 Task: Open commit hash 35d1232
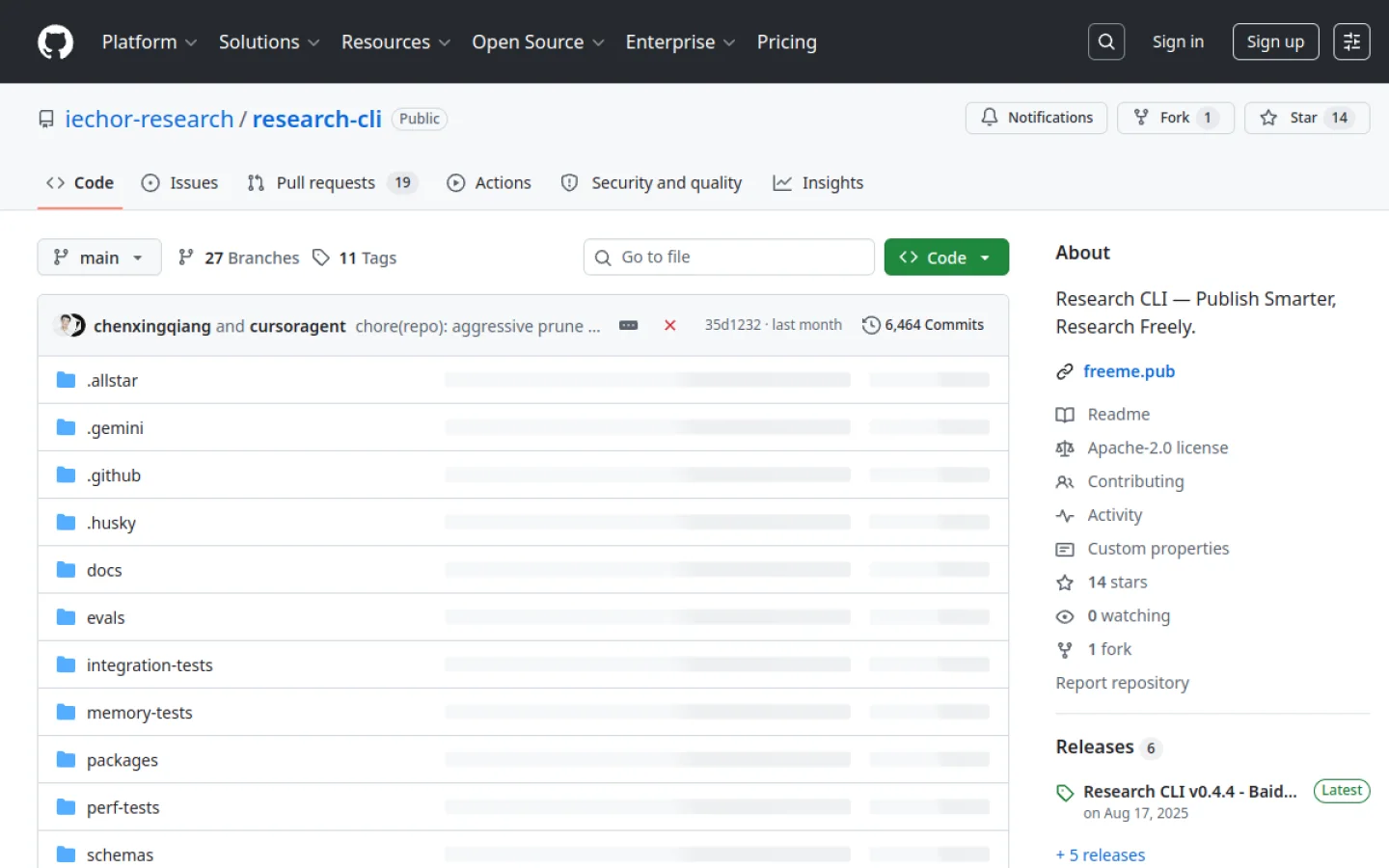732,325
